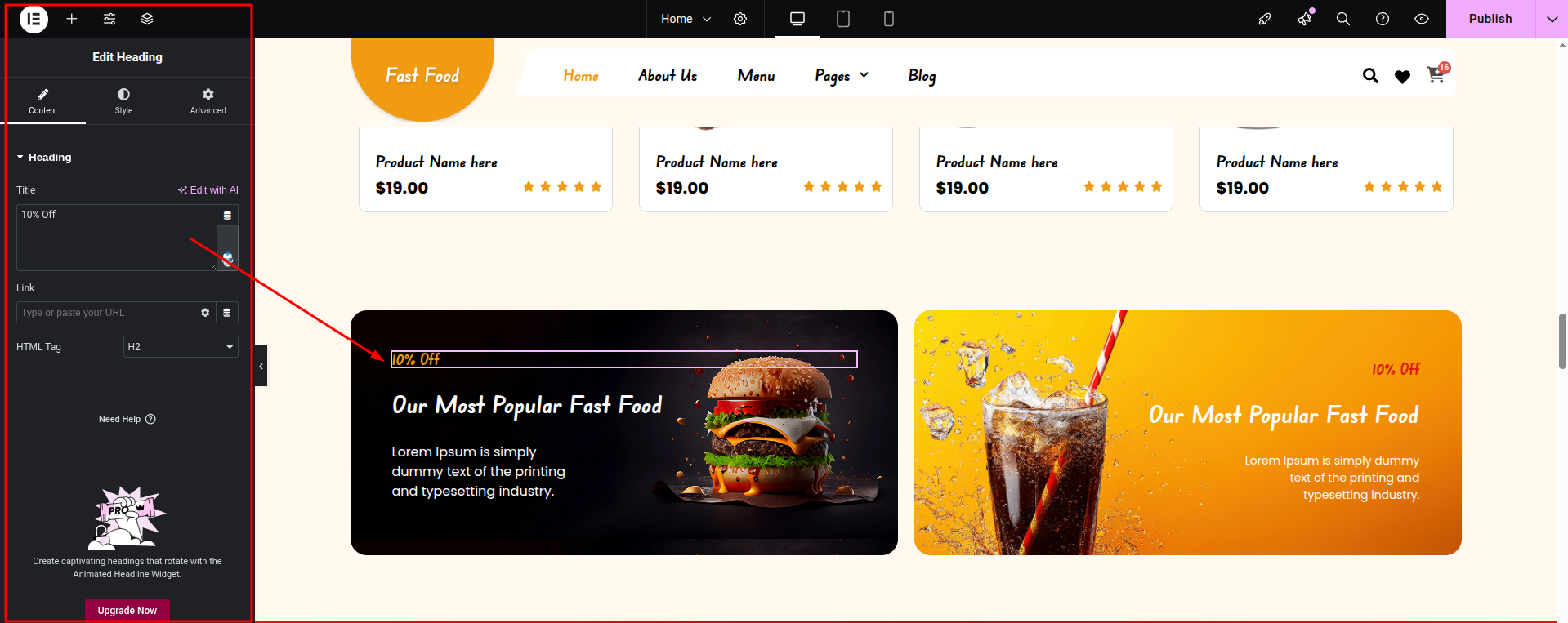The height and width of the screenshot is (623, 1568).
Task: Click the Add Element plus icon
Action: click(72, 19)
